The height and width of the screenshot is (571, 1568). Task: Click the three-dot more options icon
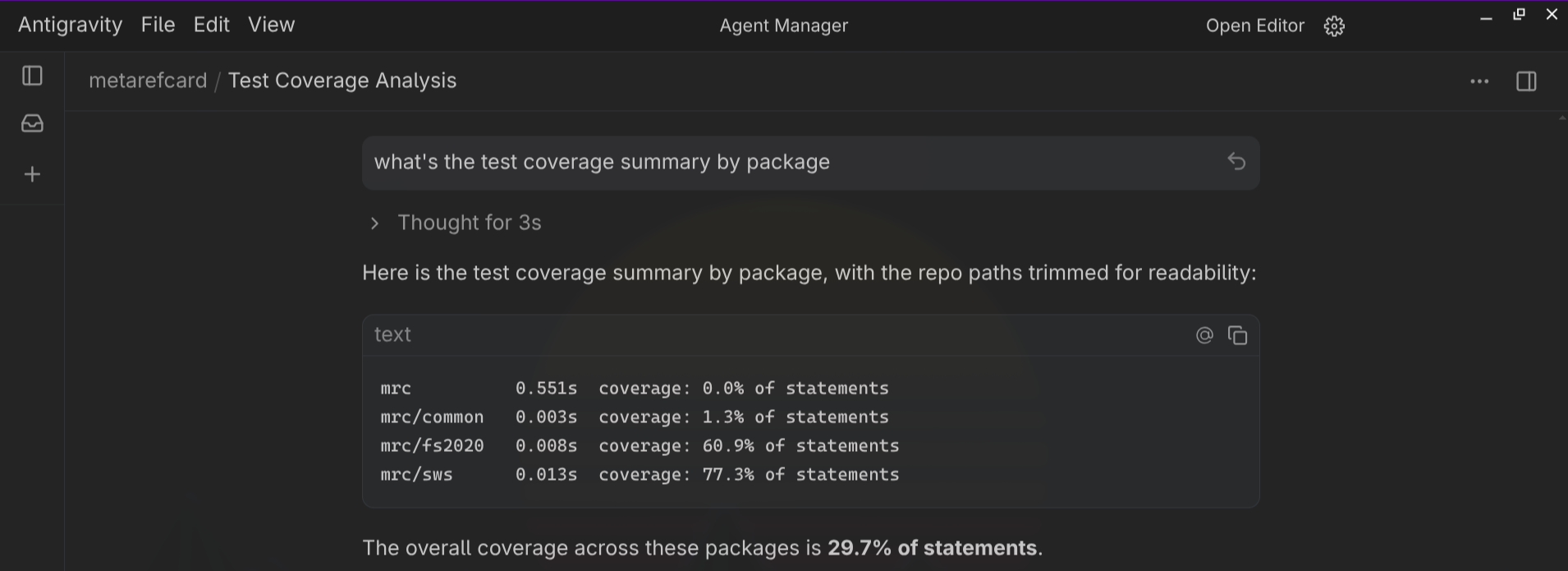tap(1479, 81)
